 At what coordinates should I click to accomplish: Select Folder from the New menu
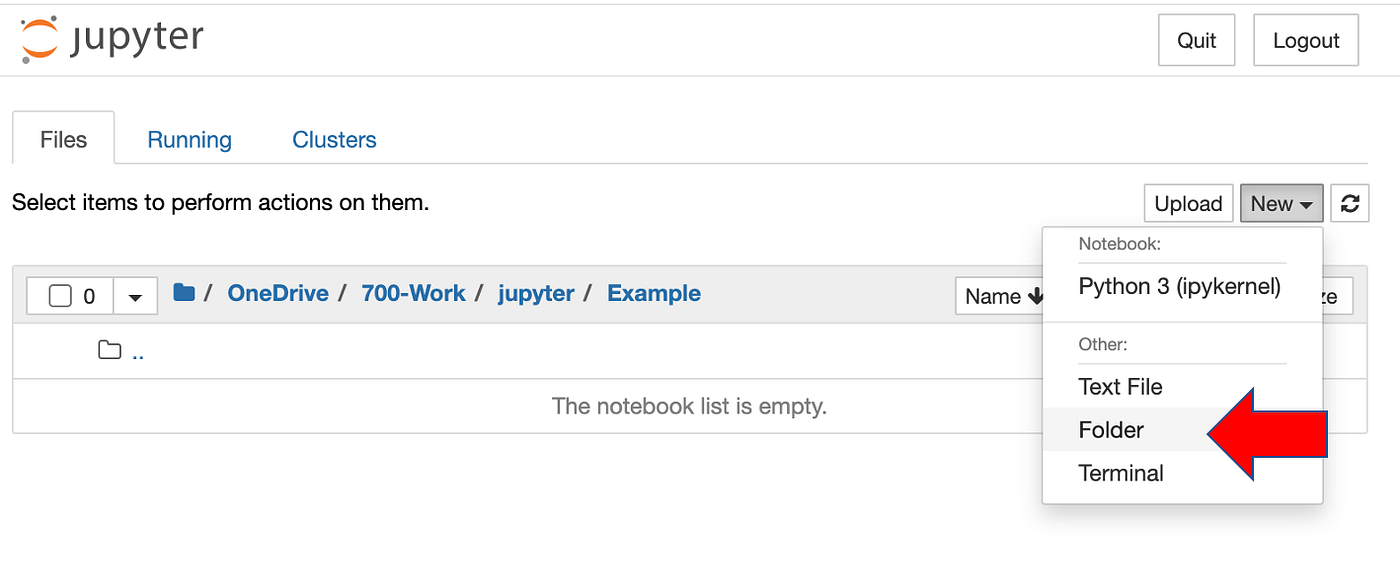pyautogui.click(x=1111, y=430)
